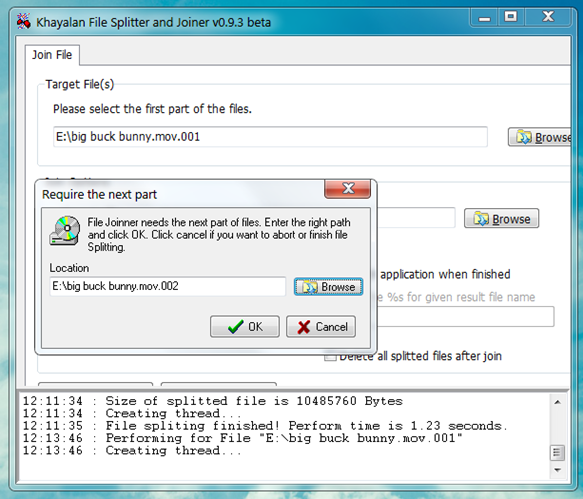
Task: Browse for the first part target file
Action: [539, 137]
